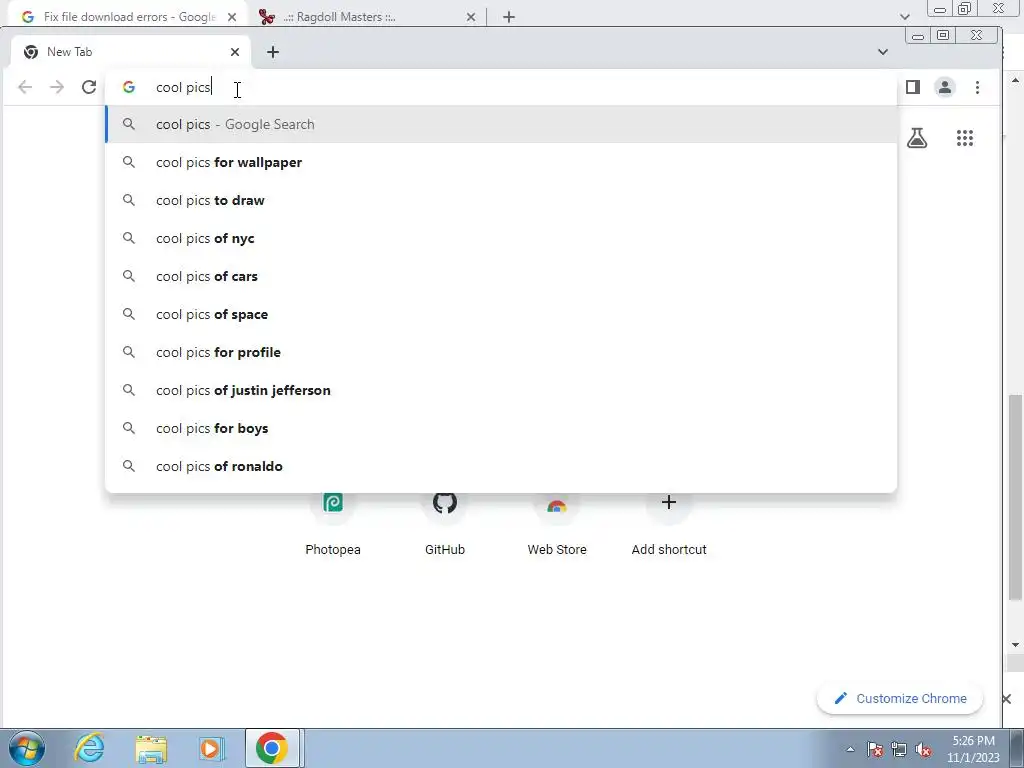Show hidden tray icons arrow
1024x768 pixels.
pyautogui.click(x=850, y=749)
